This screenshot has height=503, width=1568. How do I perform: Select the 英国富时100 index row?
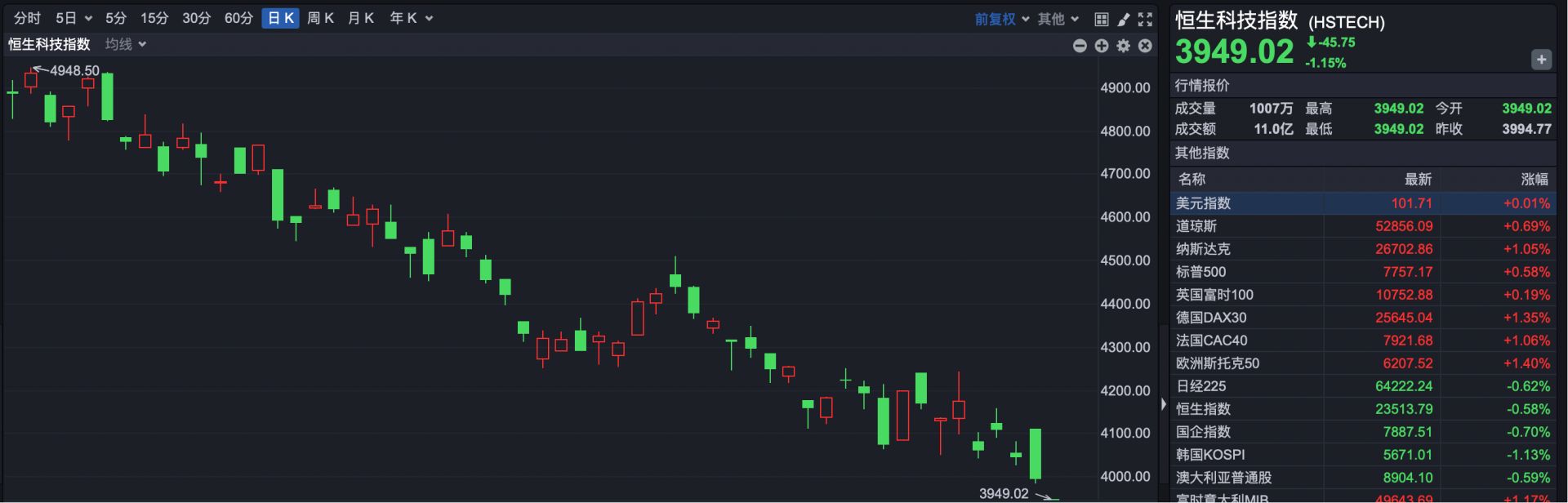(1363, 295)
